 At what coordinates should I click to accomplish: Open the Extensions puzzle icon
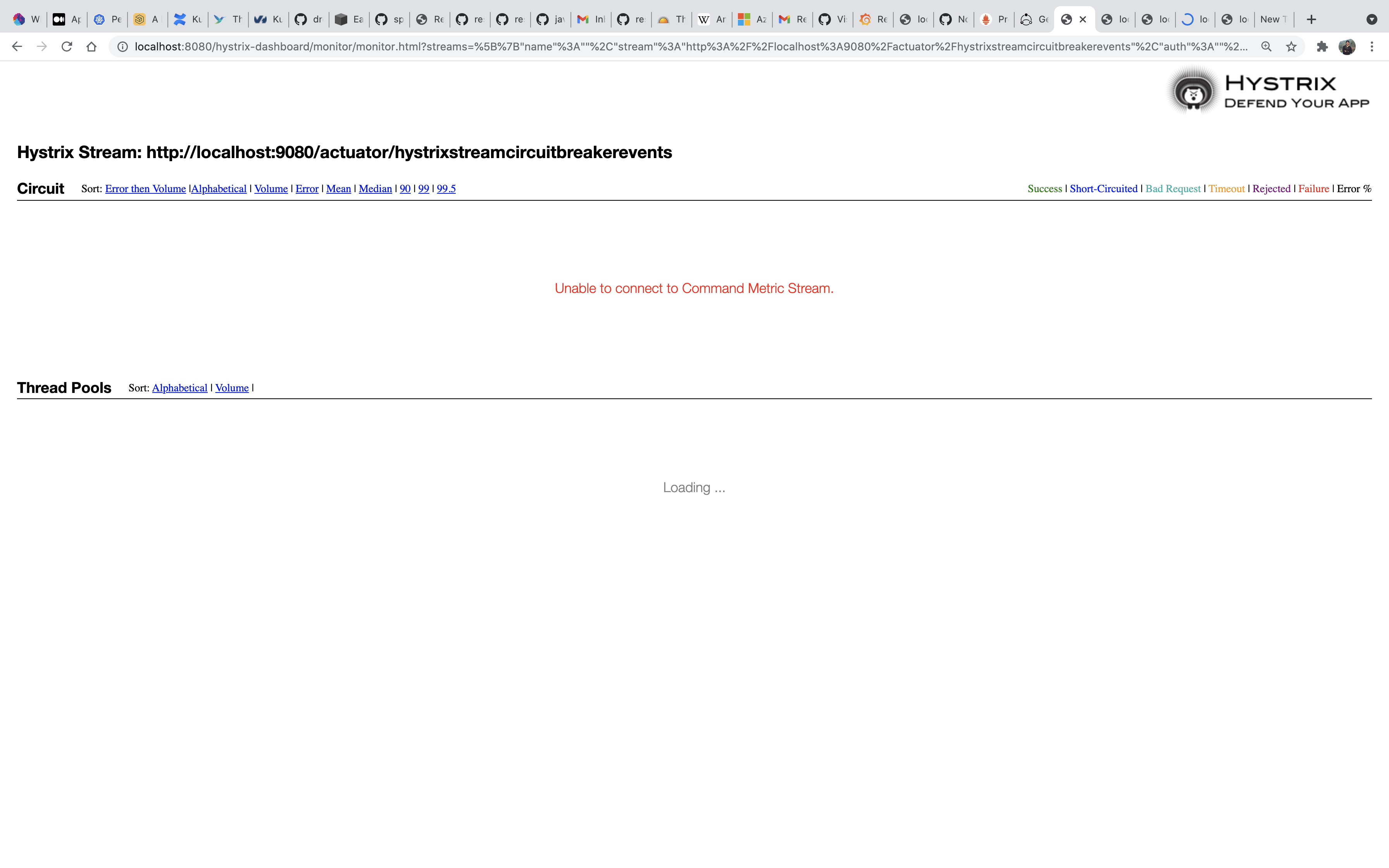[x=1322, y=46]
